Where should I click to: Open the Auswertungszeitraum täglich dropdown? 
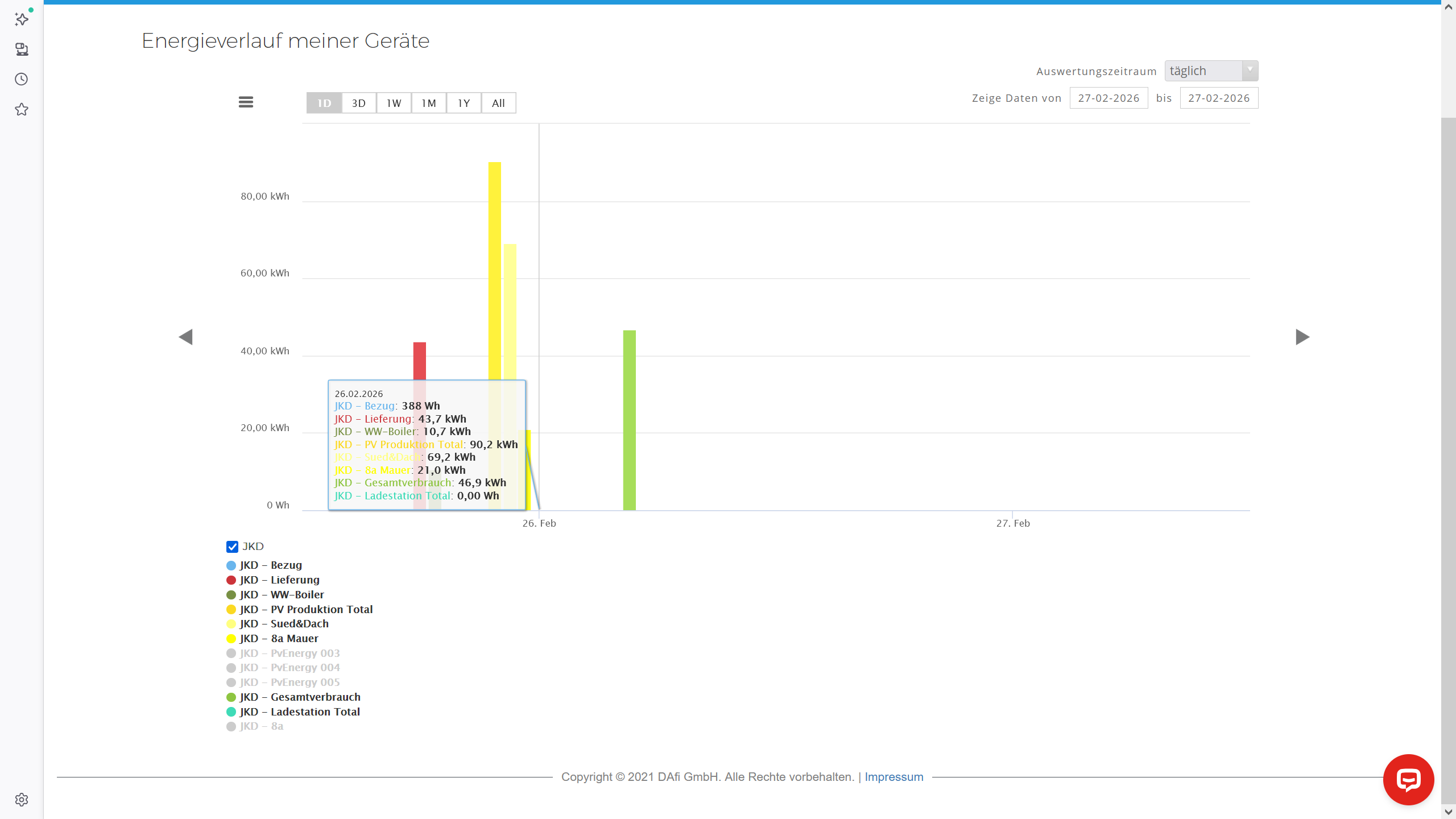(1211, 71)
